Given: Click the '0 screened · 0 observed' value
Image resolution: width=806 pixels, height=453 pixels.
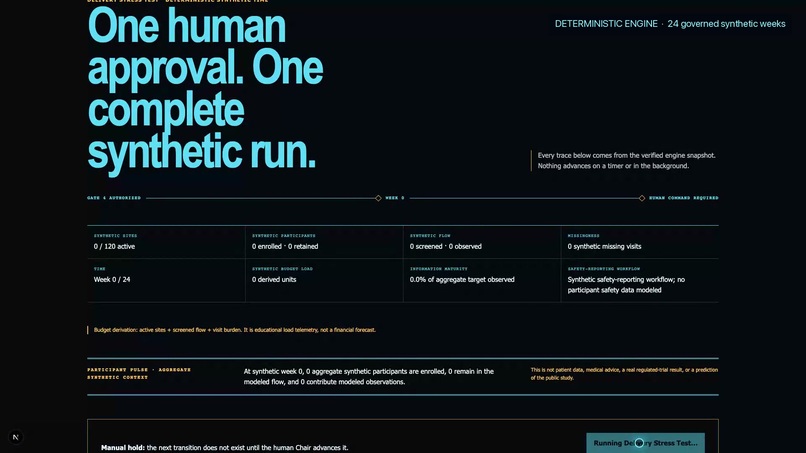Looking at the screenshot, I should [446, 246].
